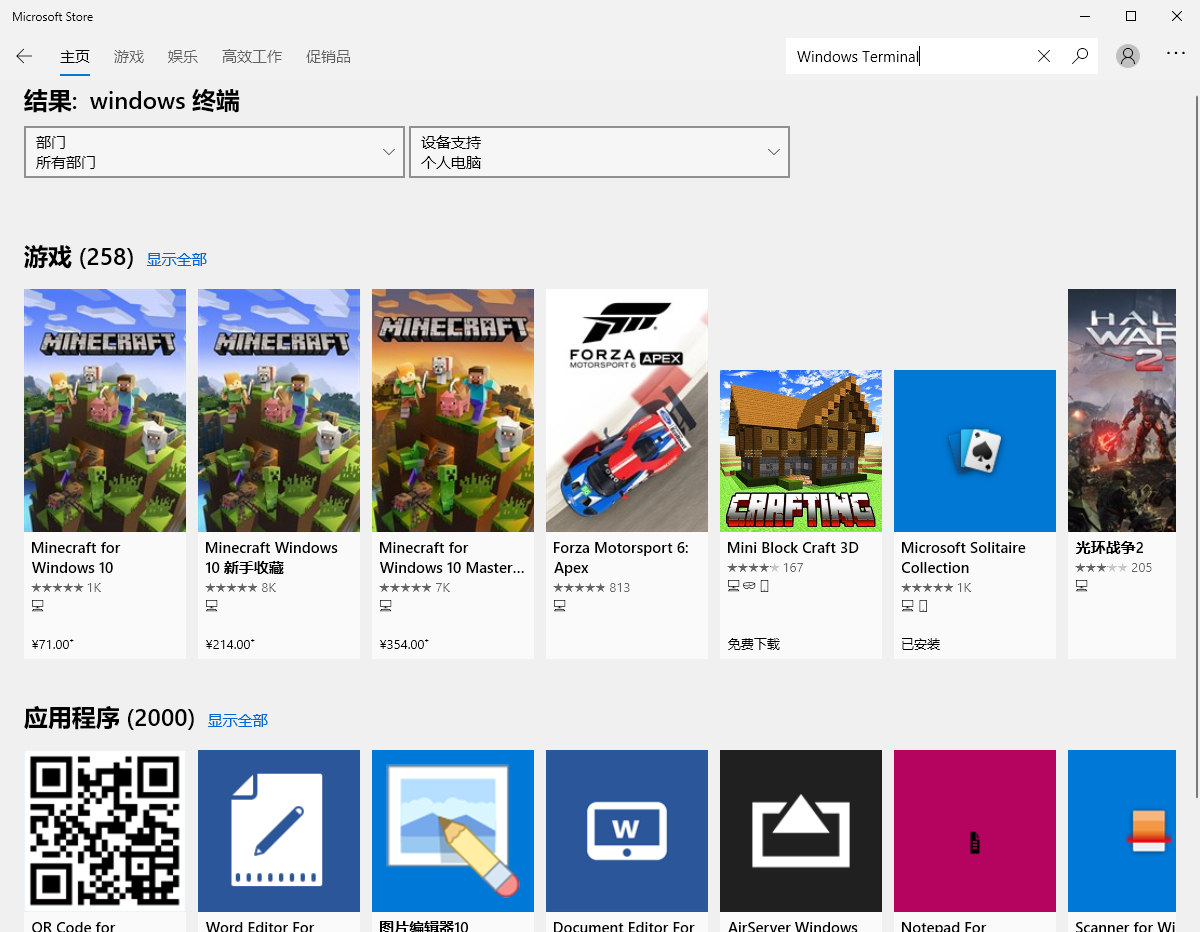
Task: Open Forza Motorsport 6: Apex thumbnail
Action: click(627, 410)
